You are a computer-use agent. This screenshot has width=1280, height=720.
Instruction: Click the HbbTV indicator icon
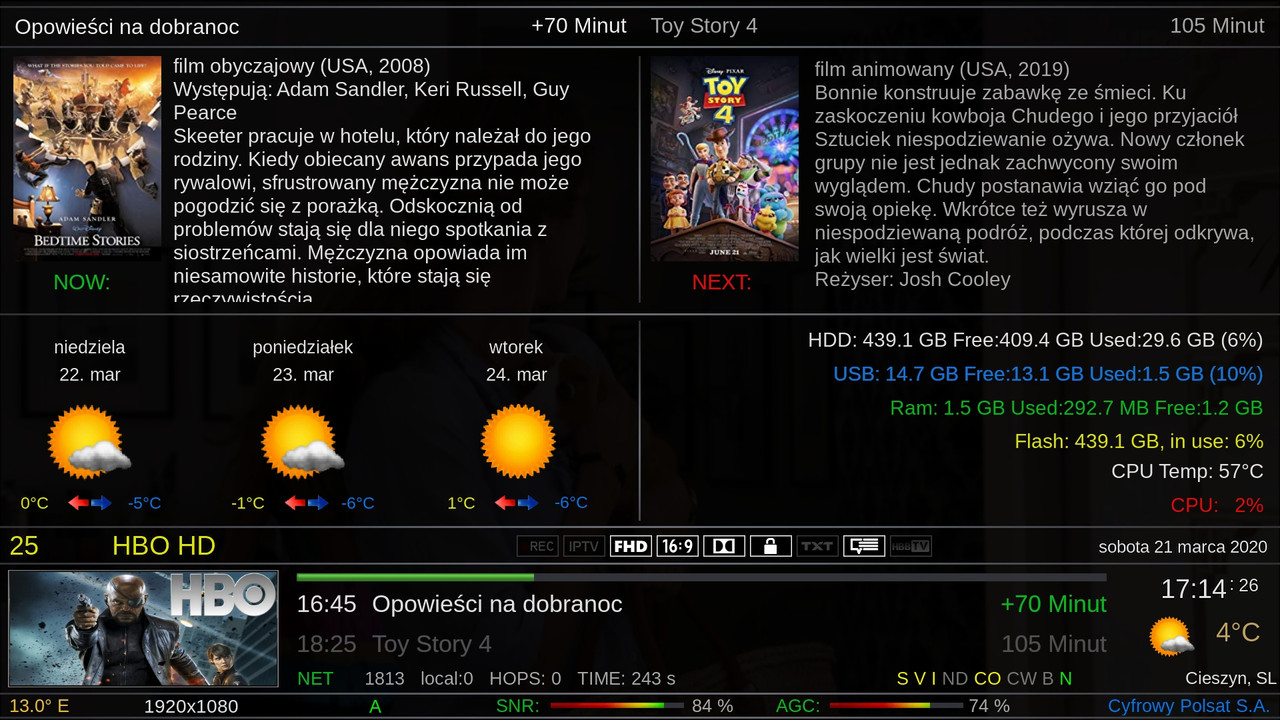910,546
